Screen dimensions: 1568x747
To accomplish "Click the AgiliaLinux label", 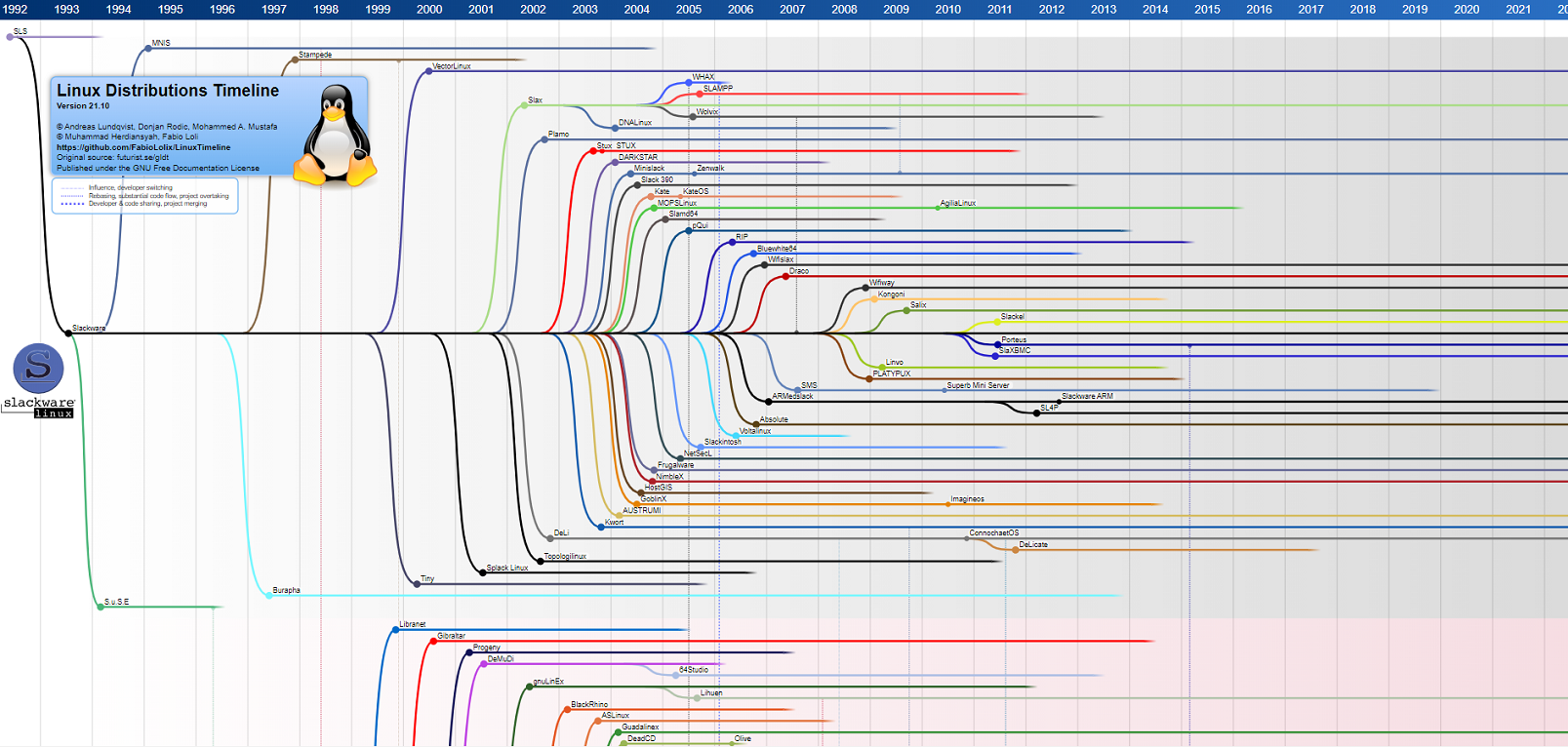I will [x=958, y=203].
